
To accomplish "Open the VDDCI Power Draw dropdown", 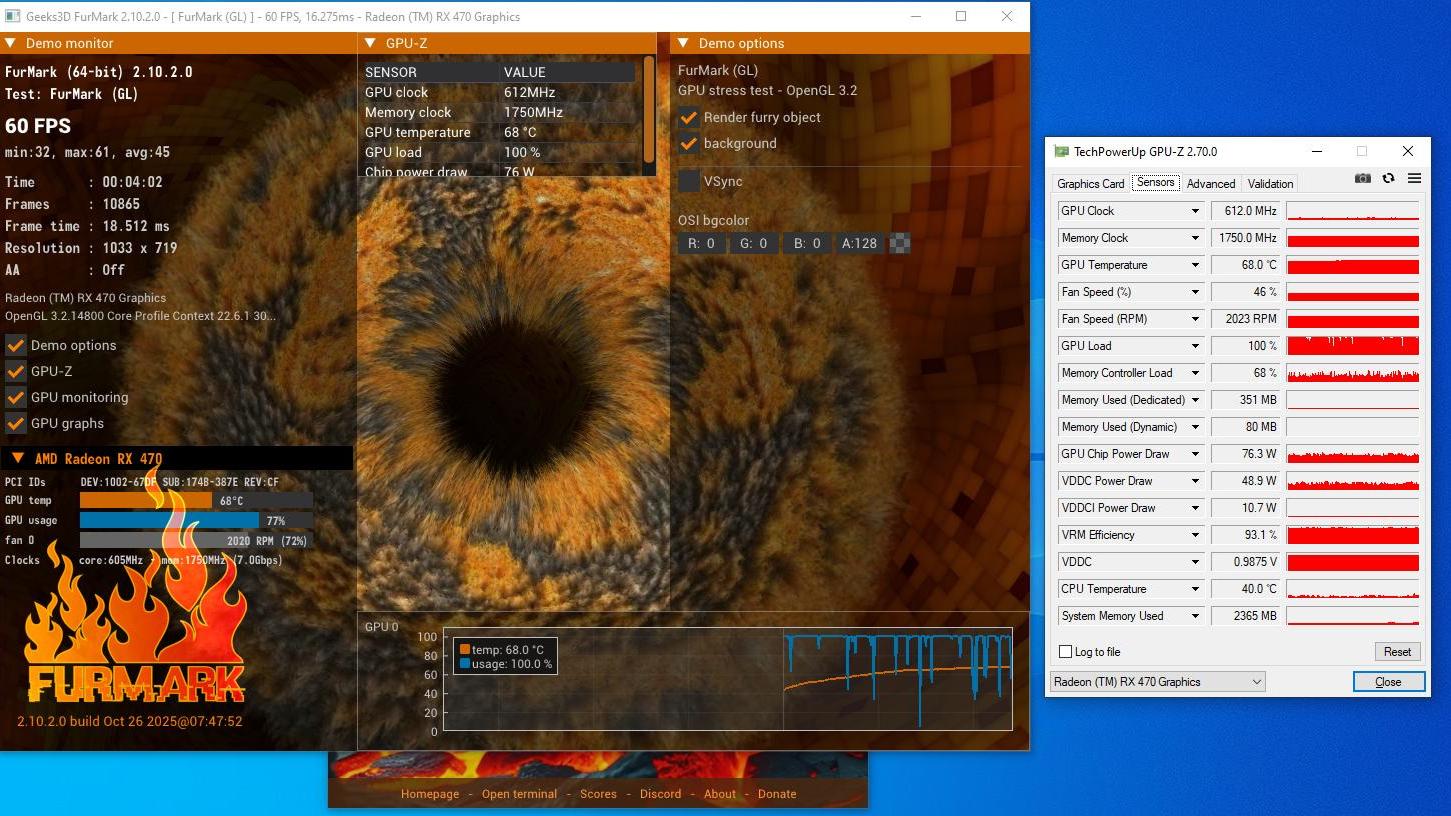I will pyautogui.click(x=1195, y=508).
